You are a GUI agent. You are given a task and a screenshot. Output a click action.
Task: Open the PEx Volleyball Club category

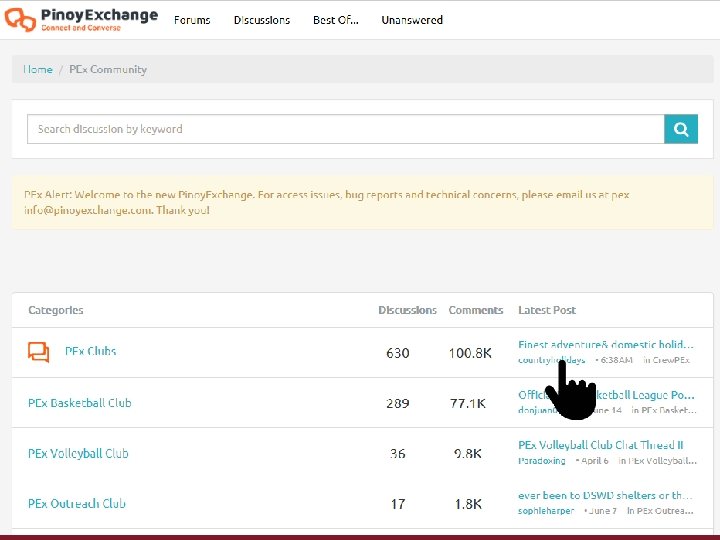point(78,453)
